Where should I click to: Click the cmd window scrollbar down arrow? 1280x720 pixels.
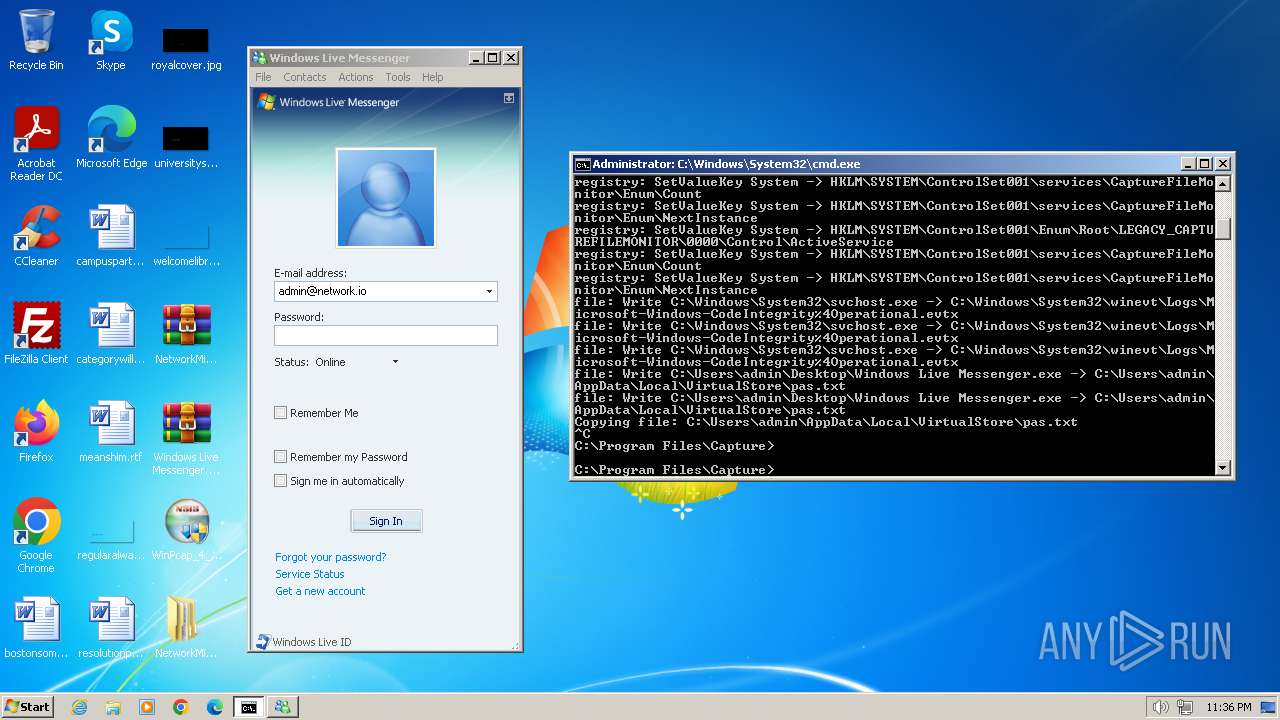tap(1223, 467)
